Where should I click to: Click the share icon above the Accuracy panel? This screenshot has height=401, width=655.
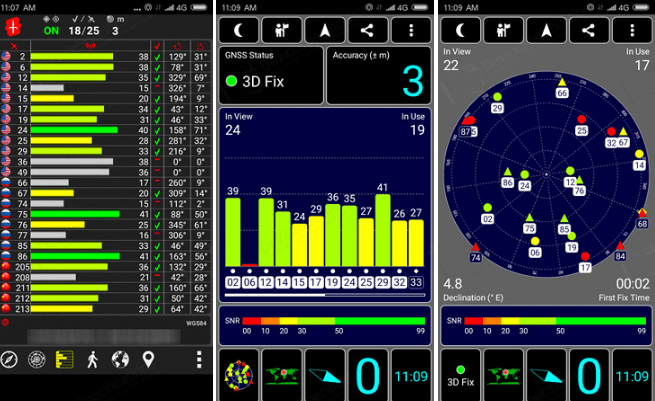coord(369,29)
